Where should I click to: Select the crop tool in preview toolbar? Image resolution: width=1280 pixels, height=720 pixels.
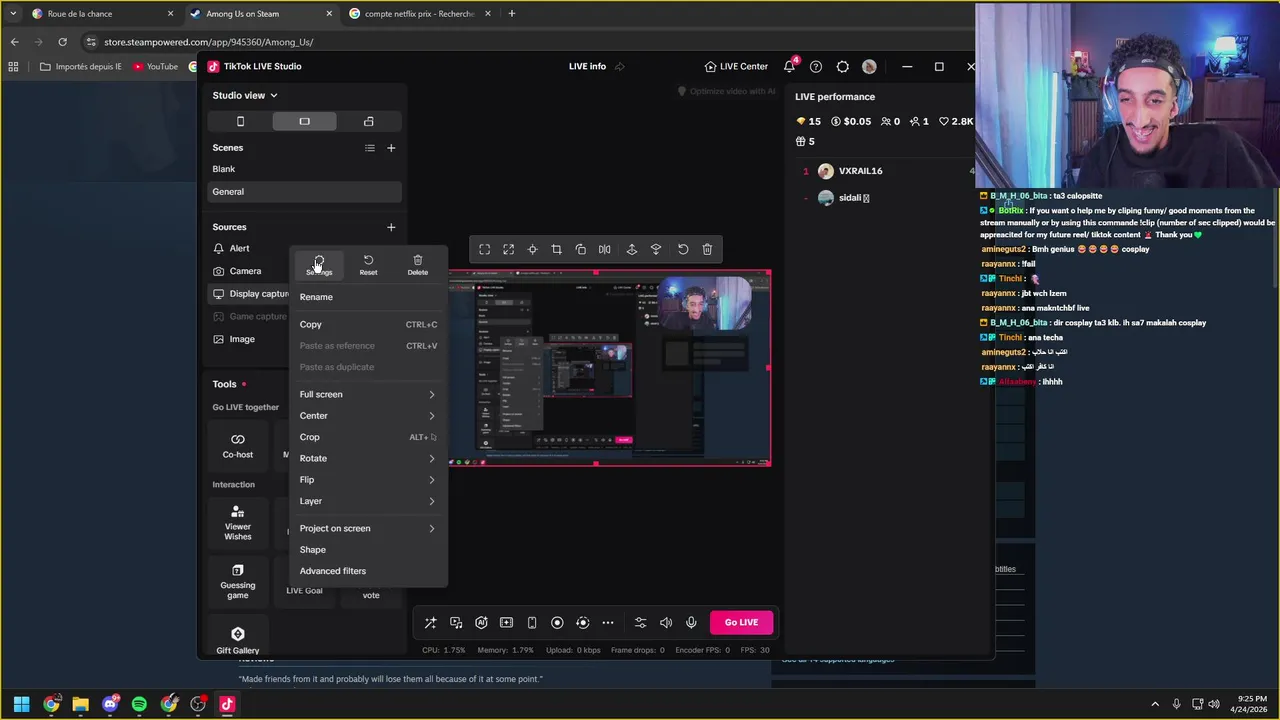point(556,249)
